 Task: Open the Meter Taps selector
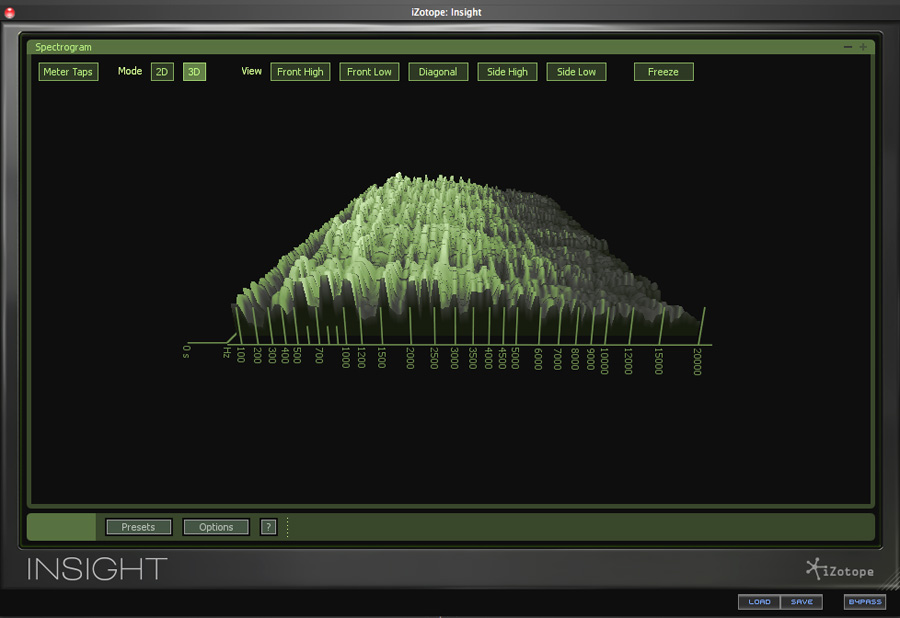point(68,72)
